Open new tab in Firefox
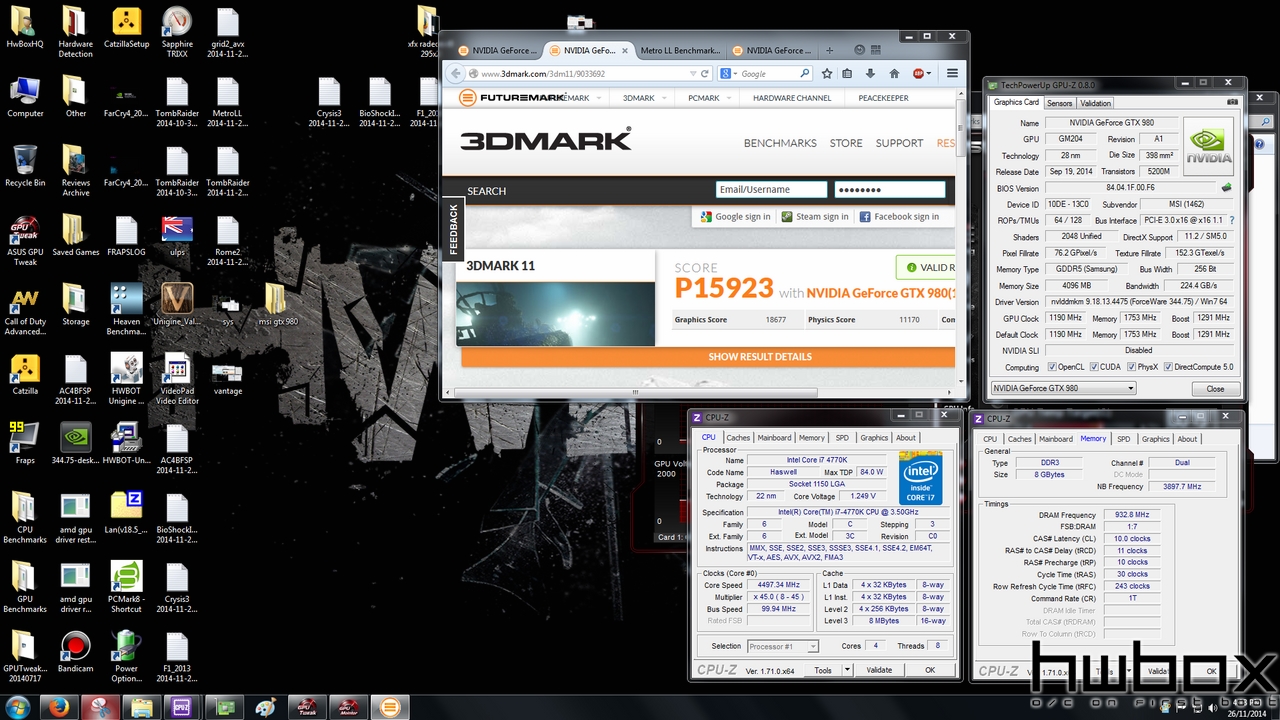This screenshot has width=1280, height=720. (x=829, y=50)
